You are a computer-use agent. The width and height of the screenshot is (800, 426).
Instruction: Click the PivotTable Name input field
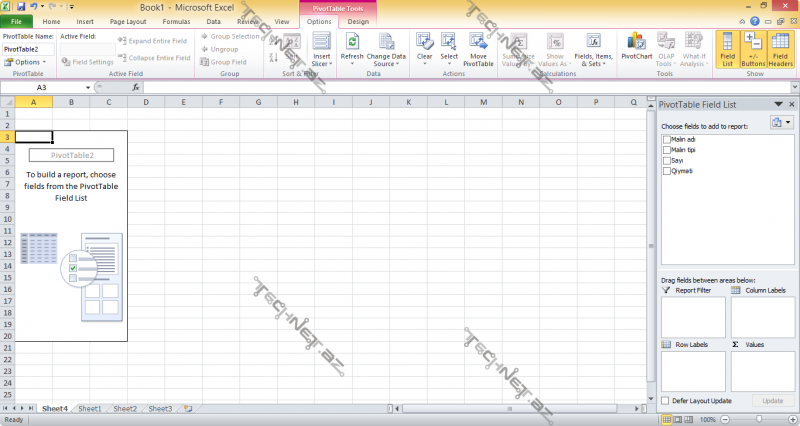tap(28, 48)
